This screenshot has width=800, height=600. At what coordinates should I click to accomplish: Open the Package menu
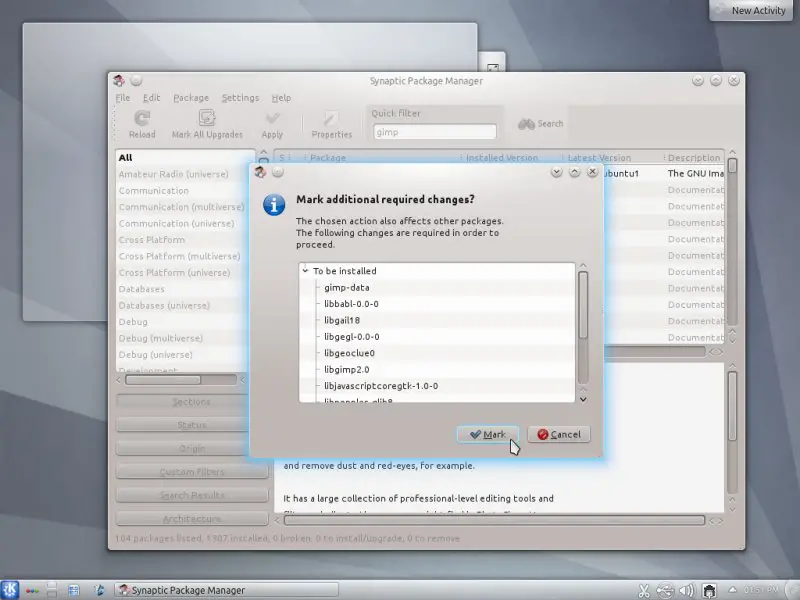coord(191,97)
